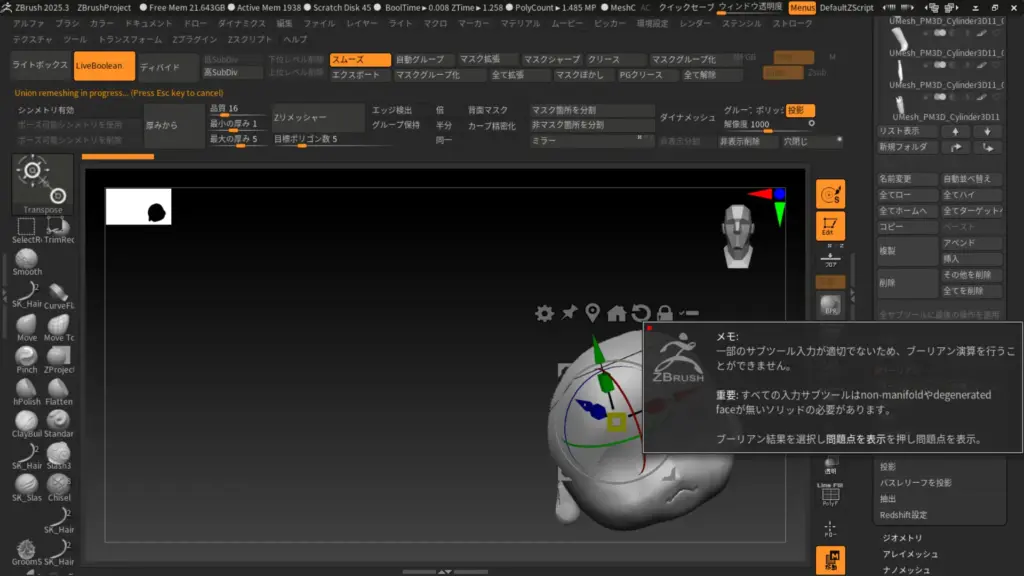This screenshot has width=1024, height=576.
Task: Click the gizmo lock icon
Action: click(x=665, y=313)
